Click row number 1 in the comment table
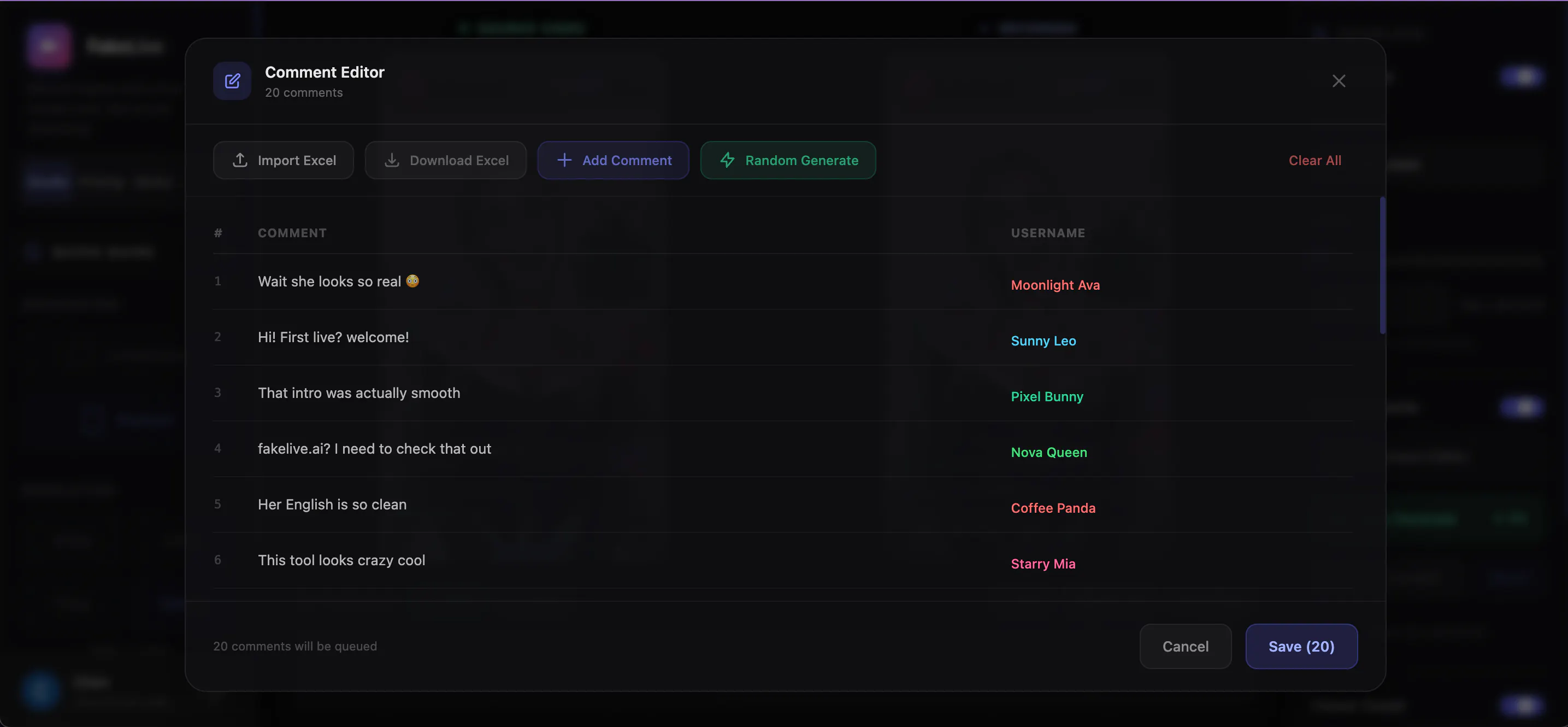The height and width of the screenshot is (727, 1568). (x=217, y=282)
